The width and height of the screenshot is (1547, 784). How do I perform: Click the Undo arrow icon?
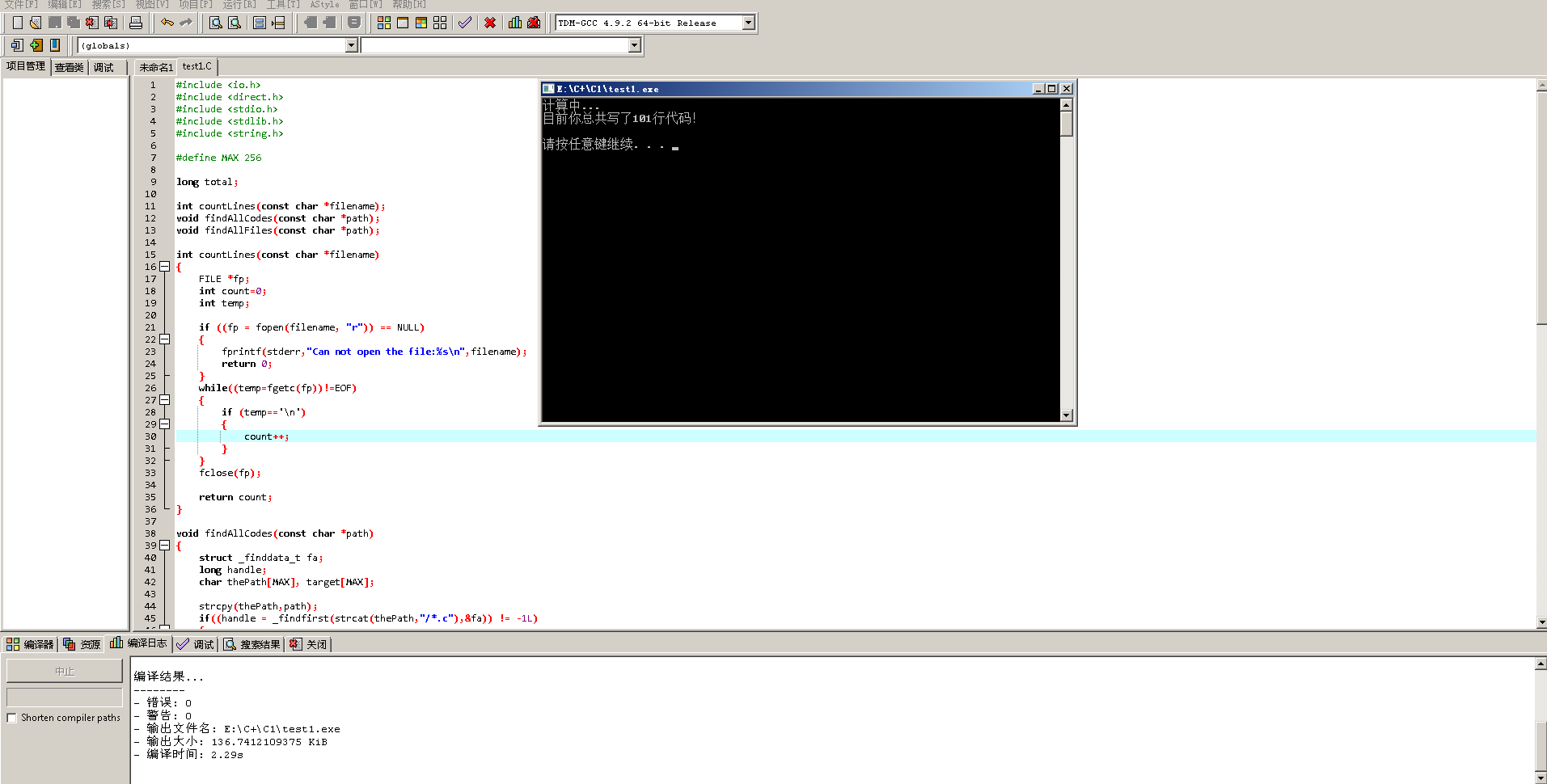[x=167, y=23]
